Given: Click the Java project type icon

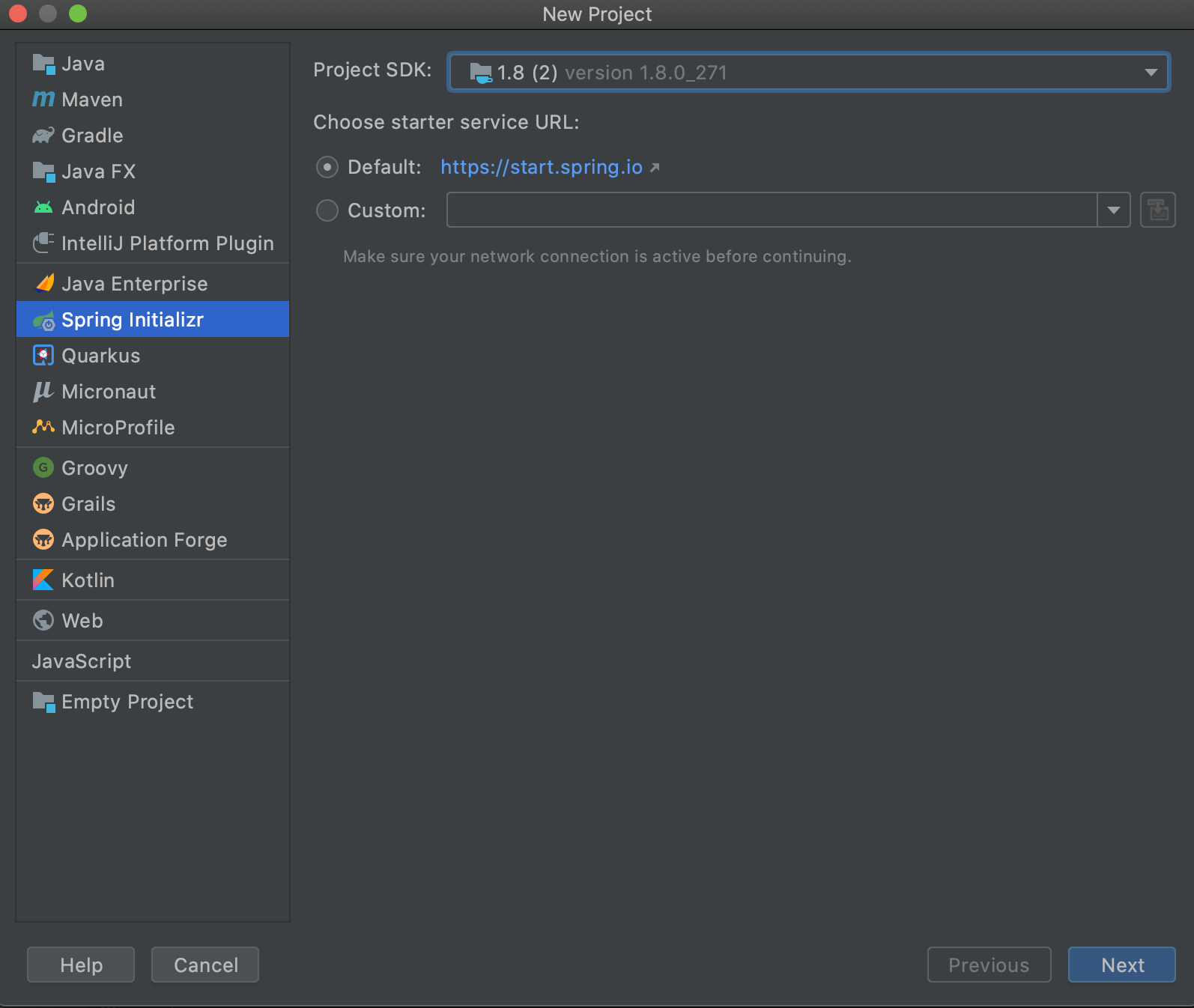Looking at the screenshot, I should 43,64.
